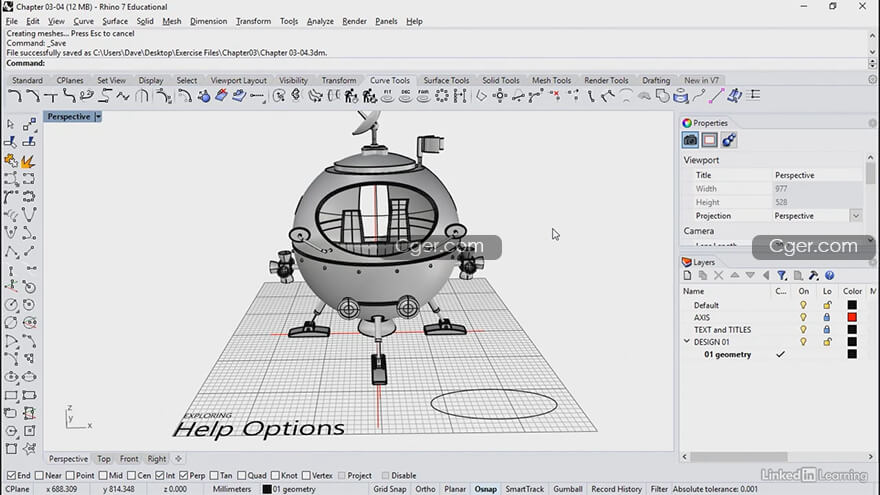
Task: Unlock the AXIS layer lock icon
Action: point(827,317)
